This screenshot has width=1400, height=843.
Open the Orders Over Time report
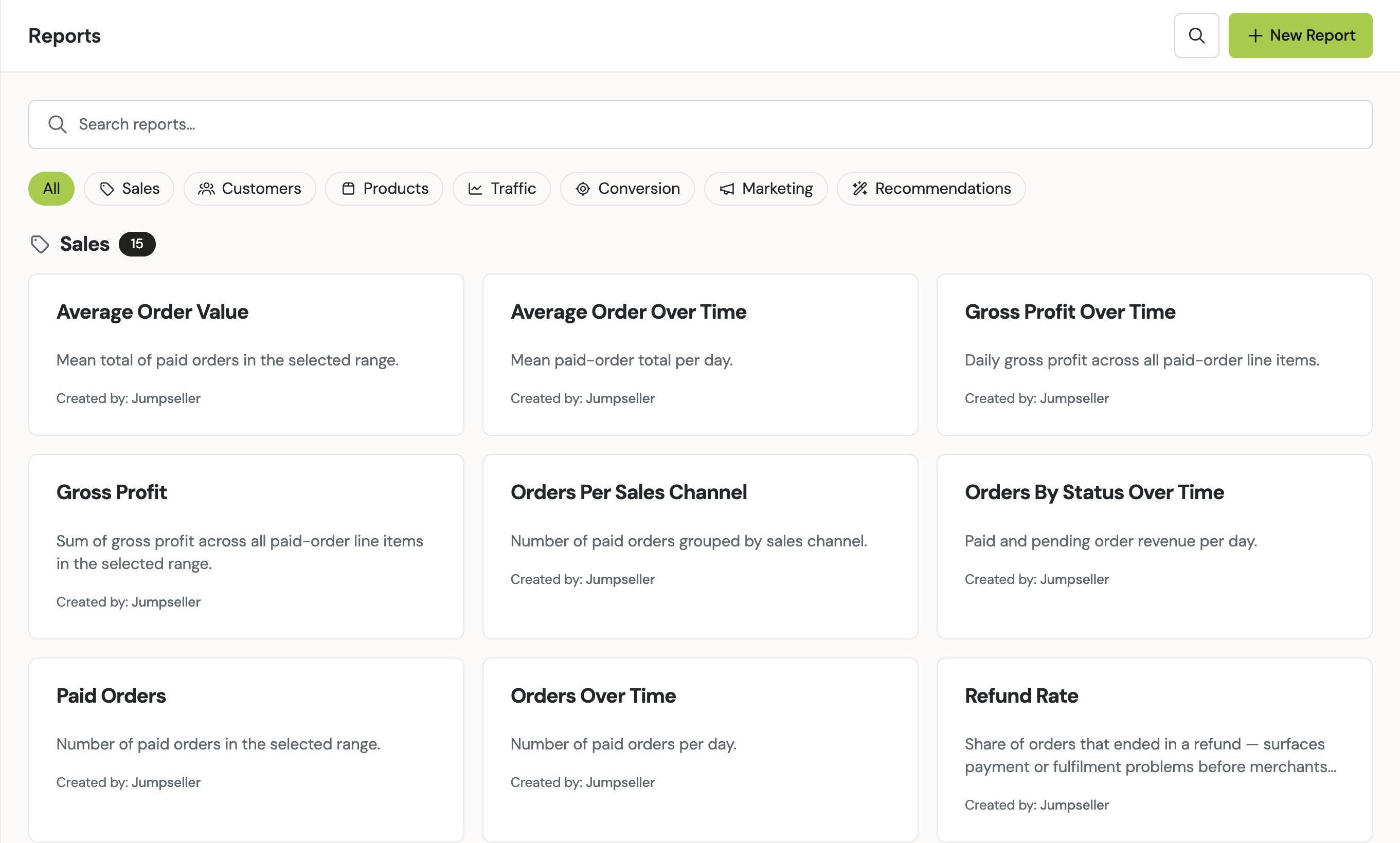click(x=700, y=750)
